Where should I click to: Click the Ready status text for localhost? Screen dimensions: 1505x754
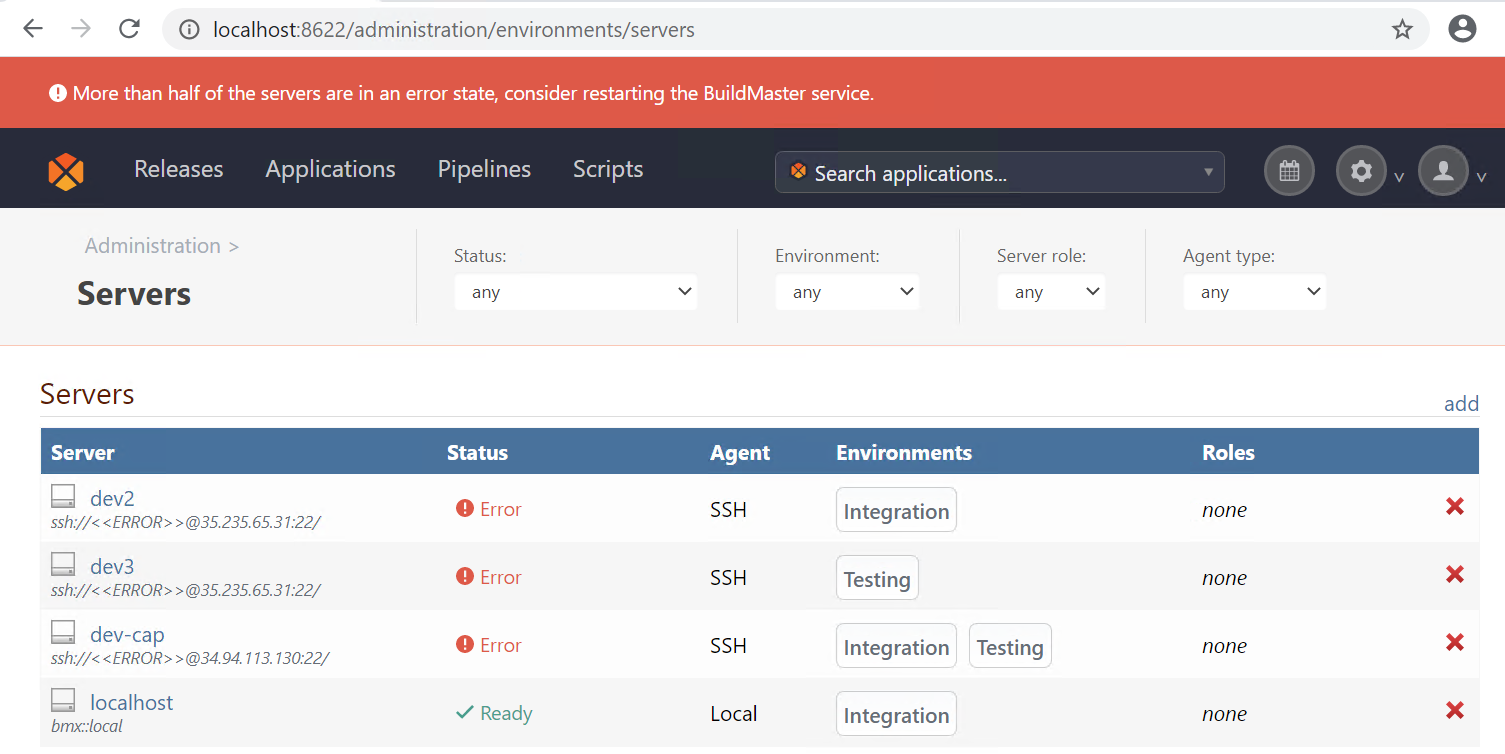coord(506,713)
